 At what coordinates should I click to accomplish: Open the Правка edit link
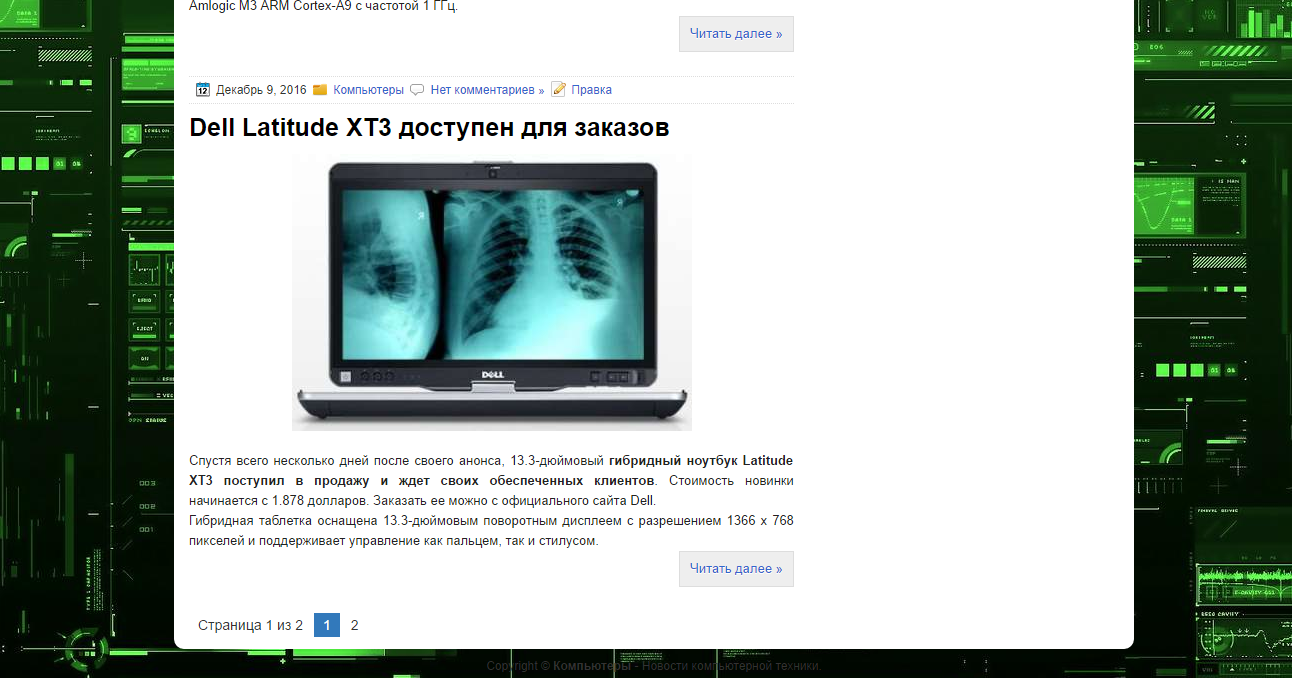click(591, 90)
